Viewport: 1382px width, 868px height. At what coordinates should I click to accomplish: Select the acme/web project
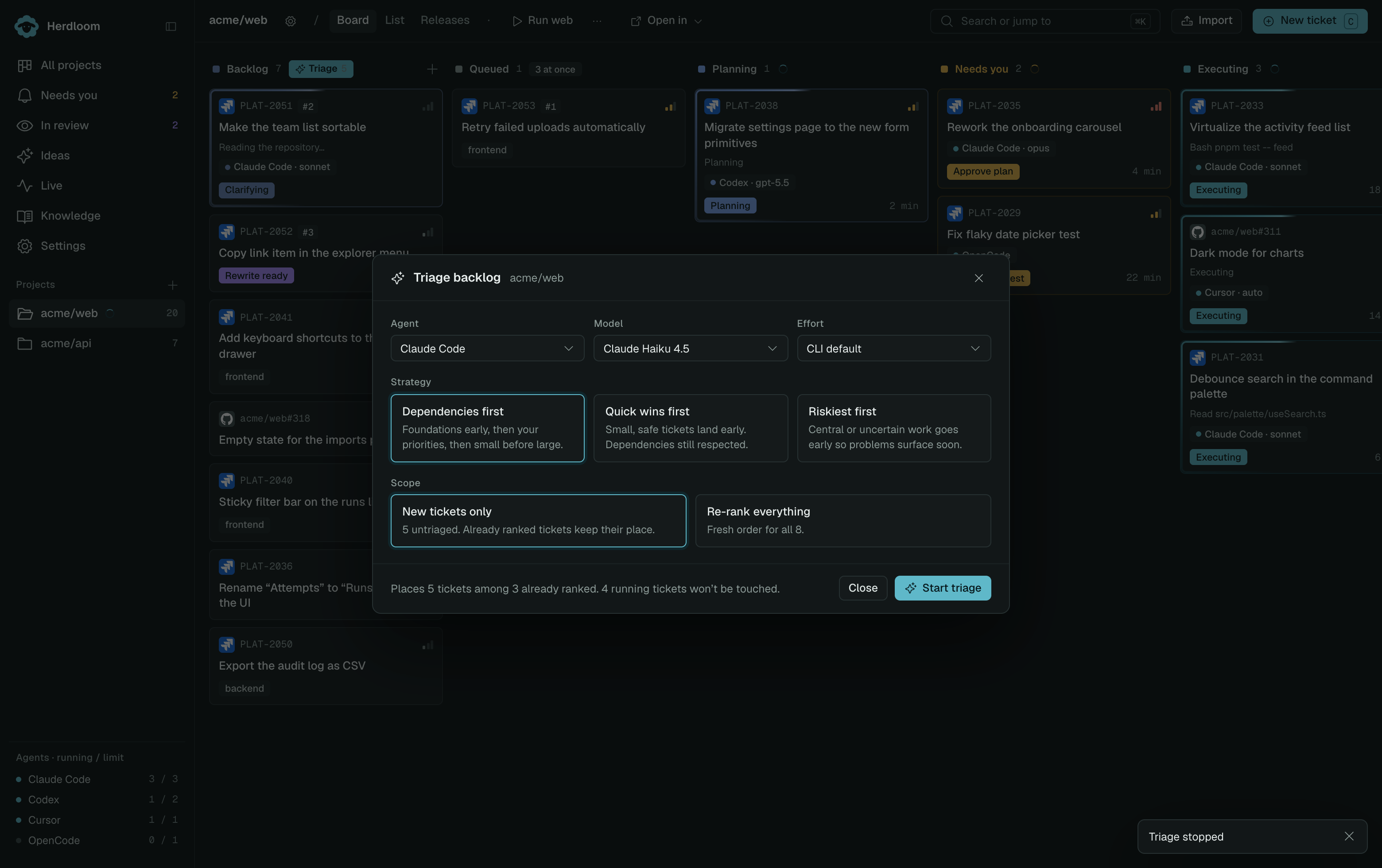click(97, 313)
